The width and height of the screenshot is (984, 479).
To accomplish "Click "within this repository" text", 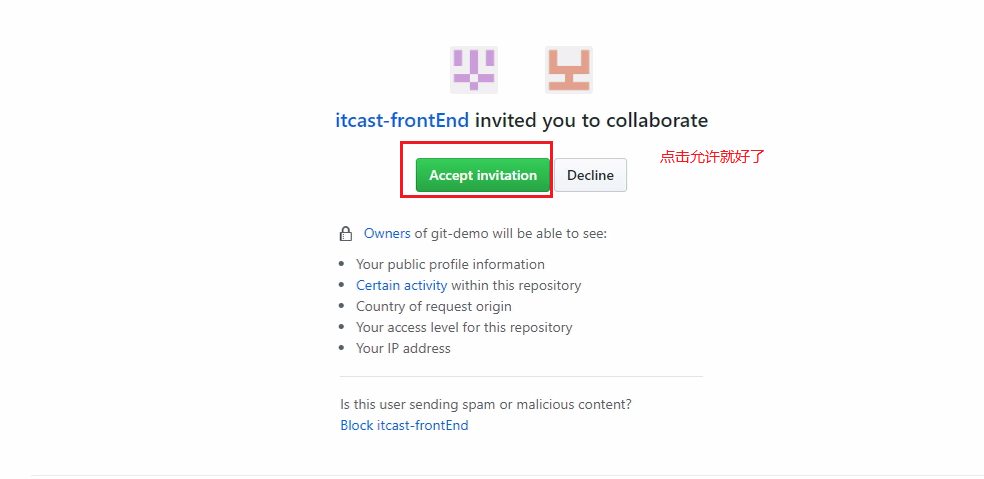I will point(516,285).
